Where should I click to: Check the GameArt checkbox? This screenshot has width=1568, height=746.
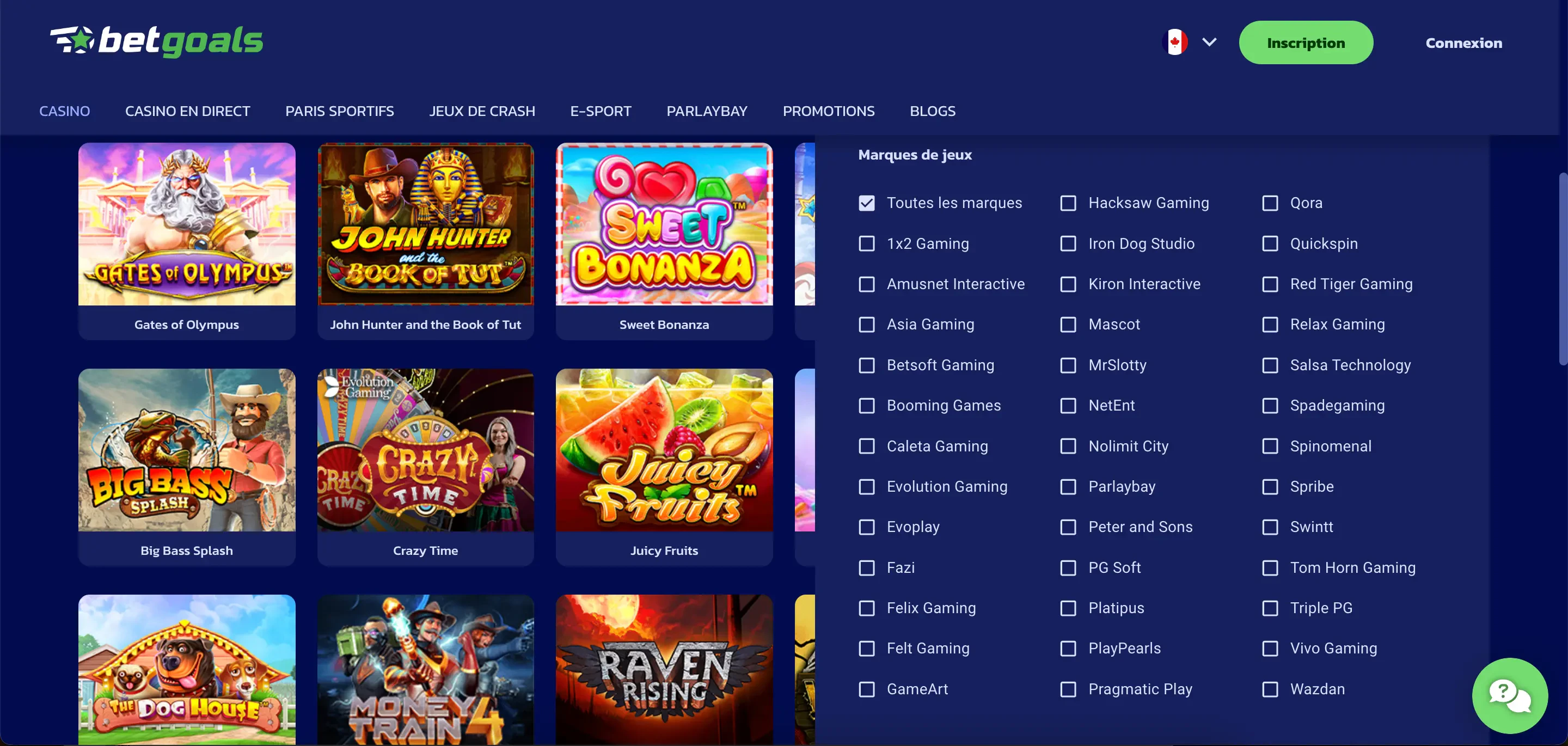coord(867,689)
